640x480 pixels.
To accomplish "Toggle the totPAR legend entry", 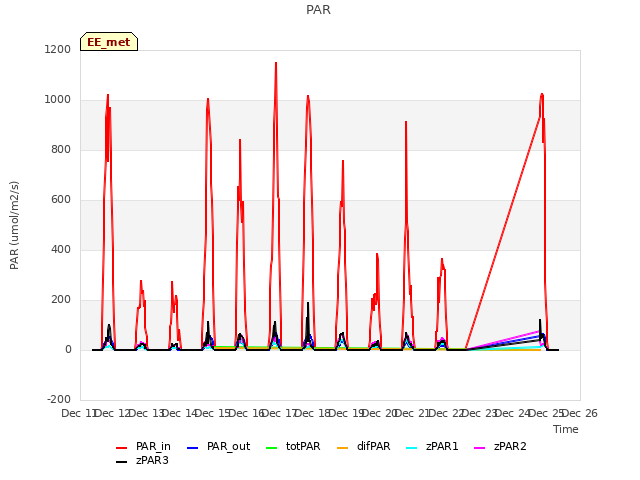I will (293, 447).
